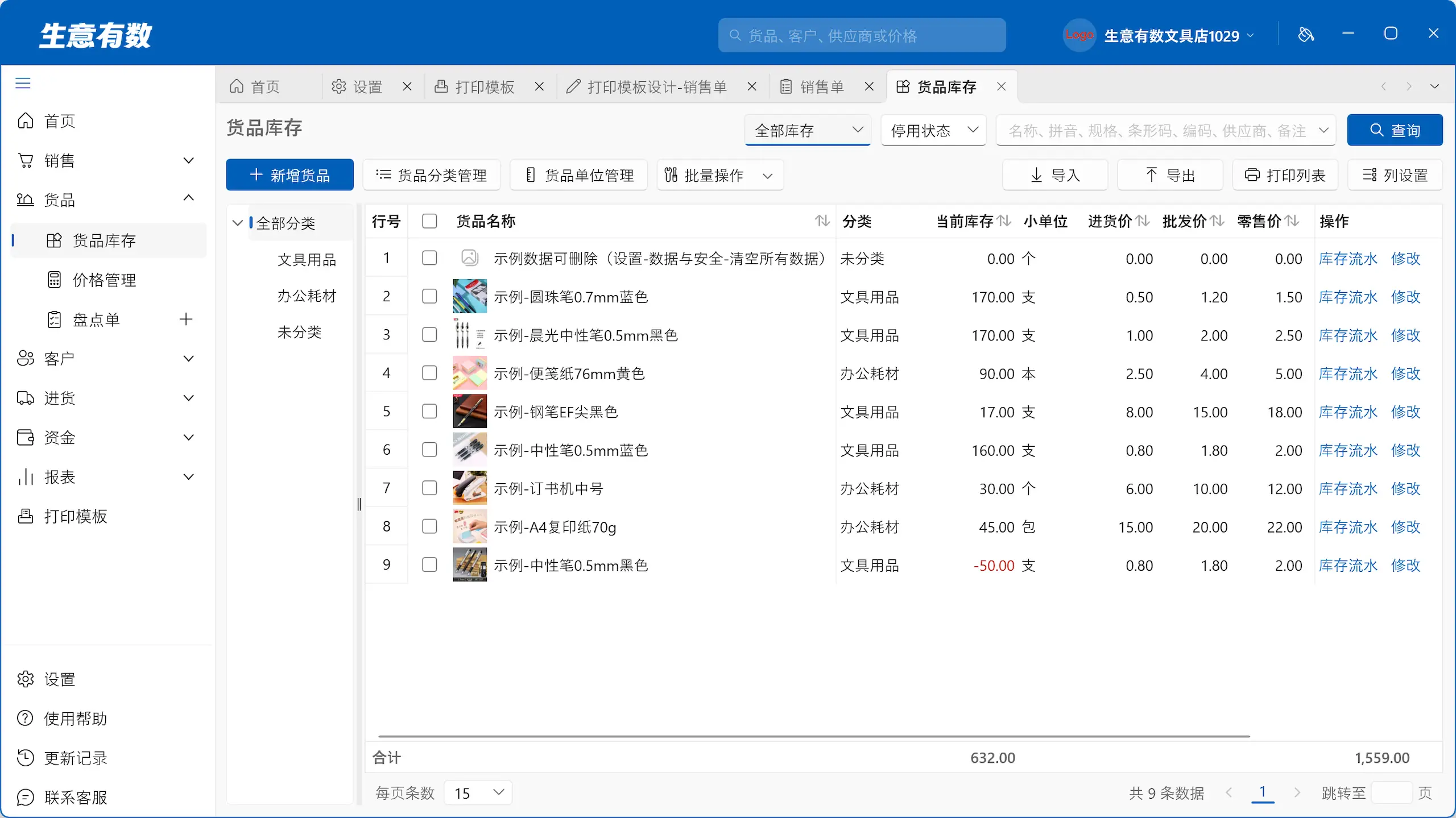
Task: Close the 设置 tab
Action: point(407,86)
